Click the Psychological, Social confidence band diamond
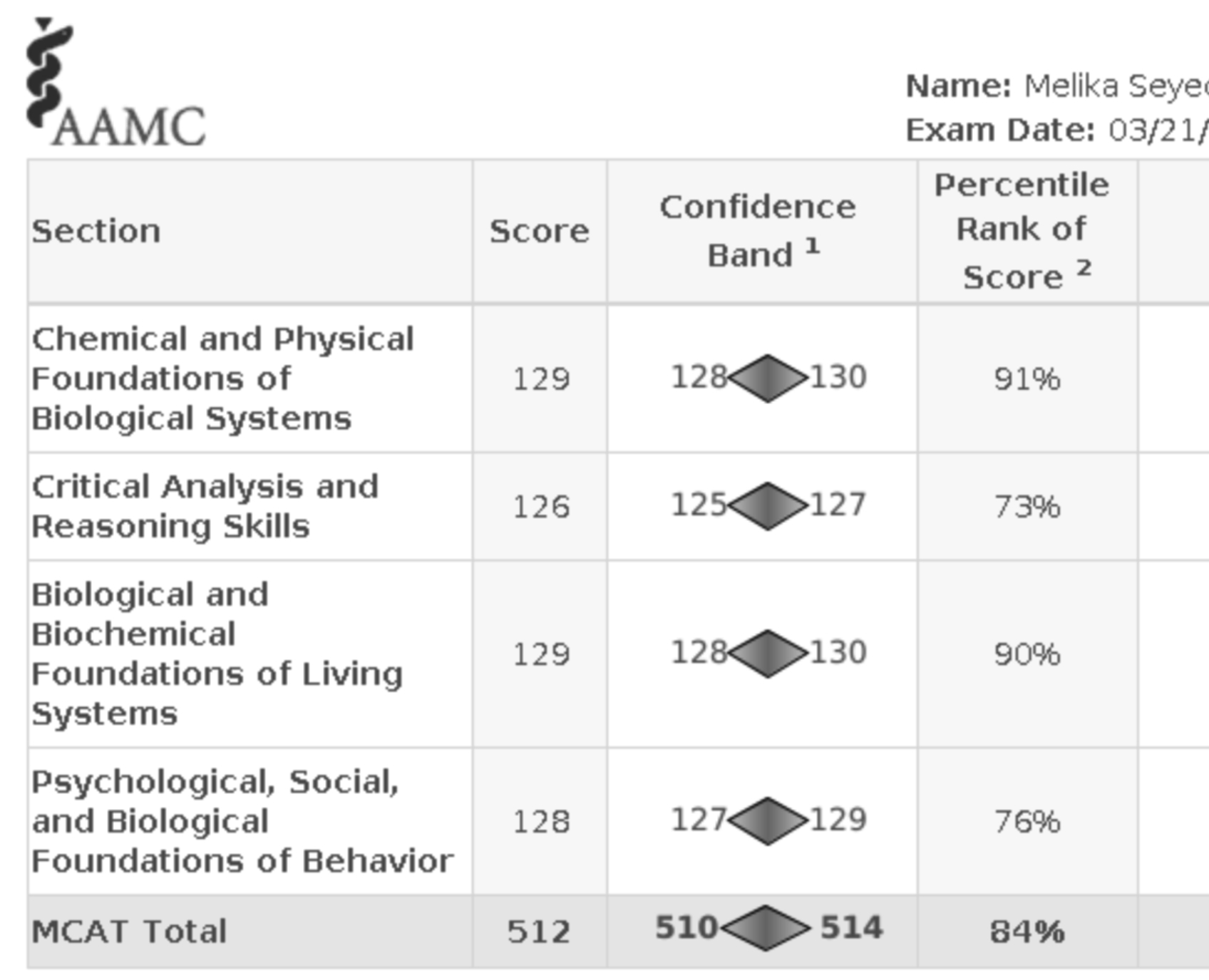Viewport: 1209px width, 980px height. [x=768, y=821]
